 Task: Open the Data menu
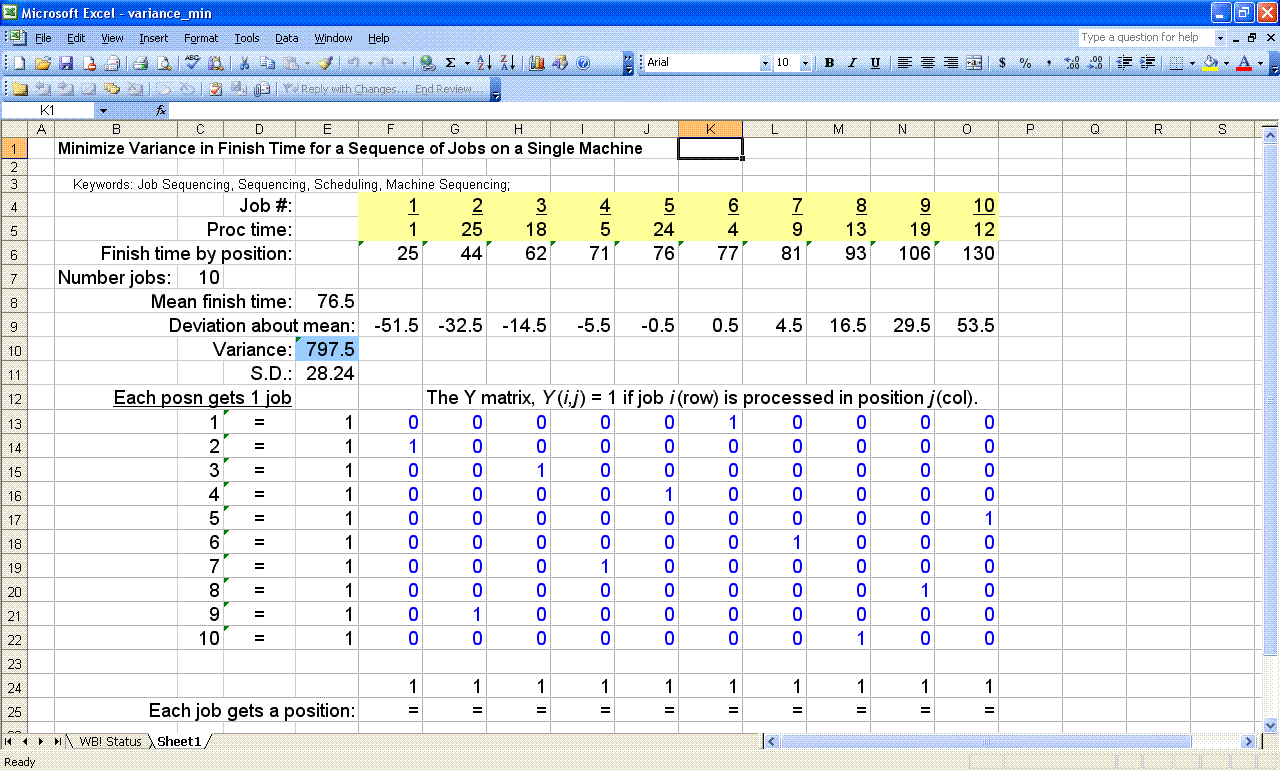pos(287,38)
